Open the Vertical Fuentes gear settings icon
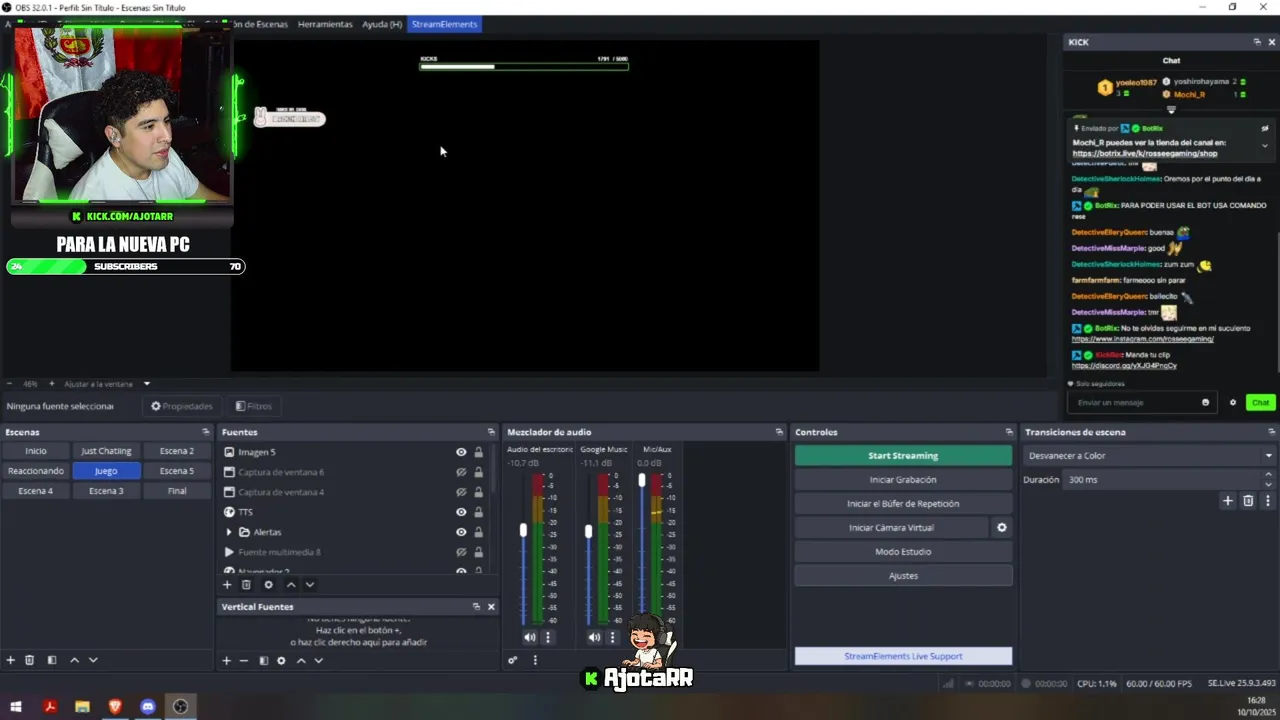The image size is (1280, 720). 281,660
